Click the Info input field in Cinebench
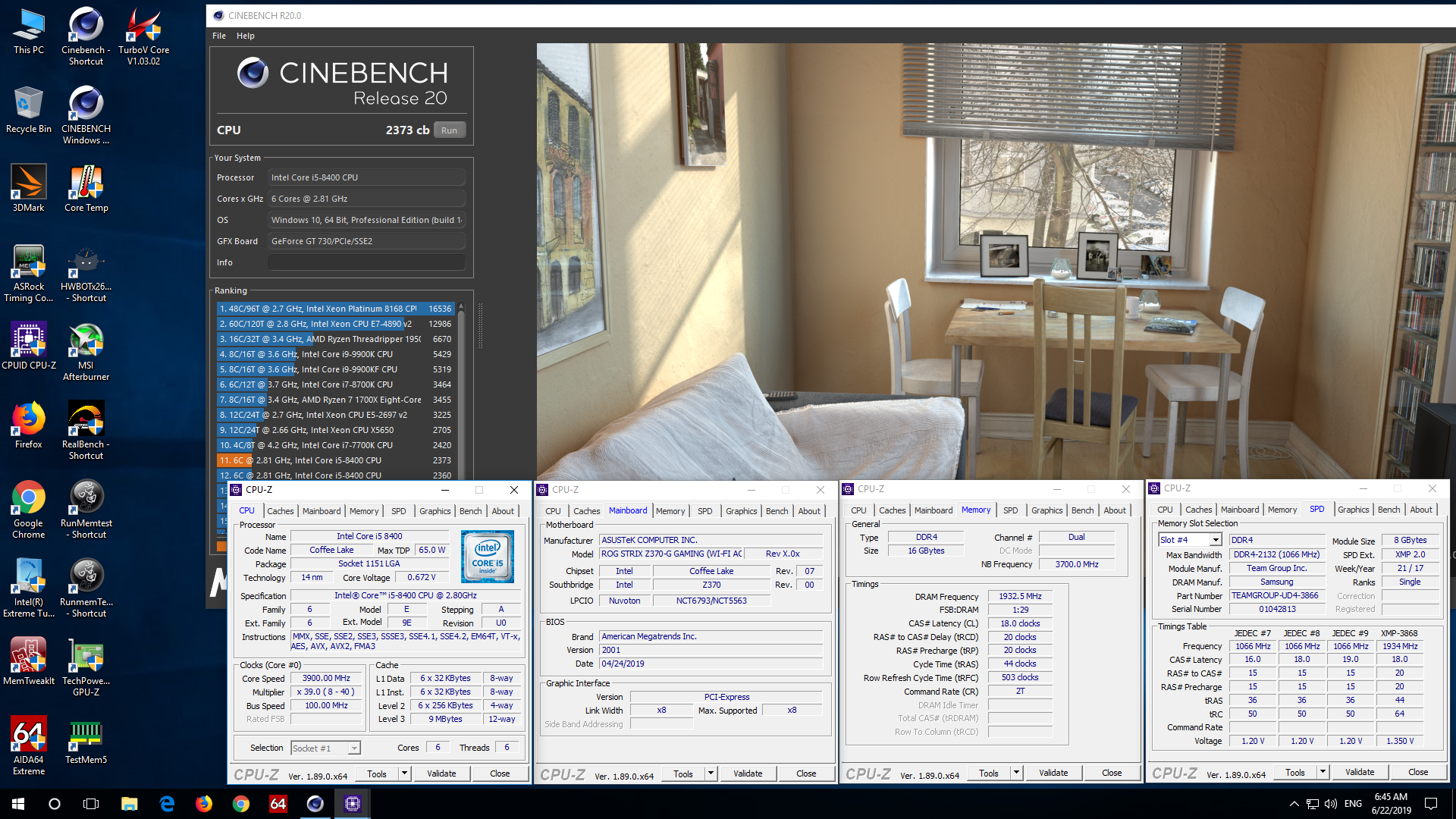1456x819 pixels. 366,262
